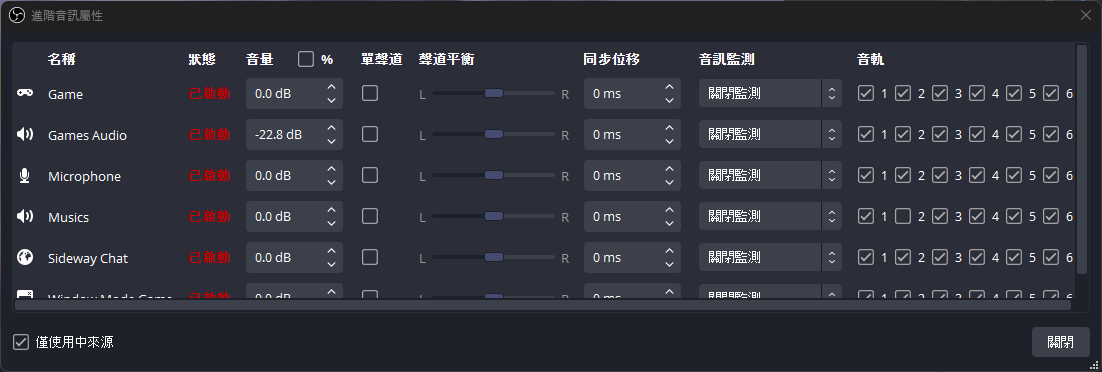
Task: Check track 2 for Musics
Action: click(903, 216)
